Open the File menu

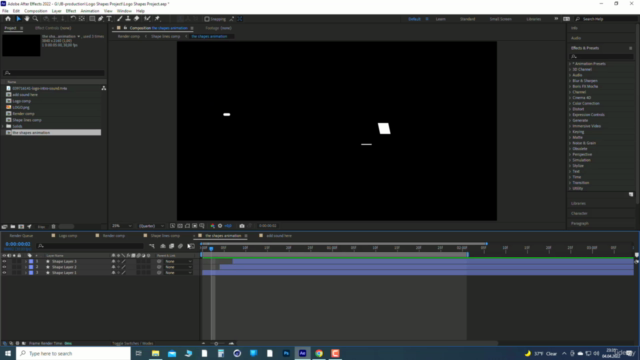(x=5, y=11)
